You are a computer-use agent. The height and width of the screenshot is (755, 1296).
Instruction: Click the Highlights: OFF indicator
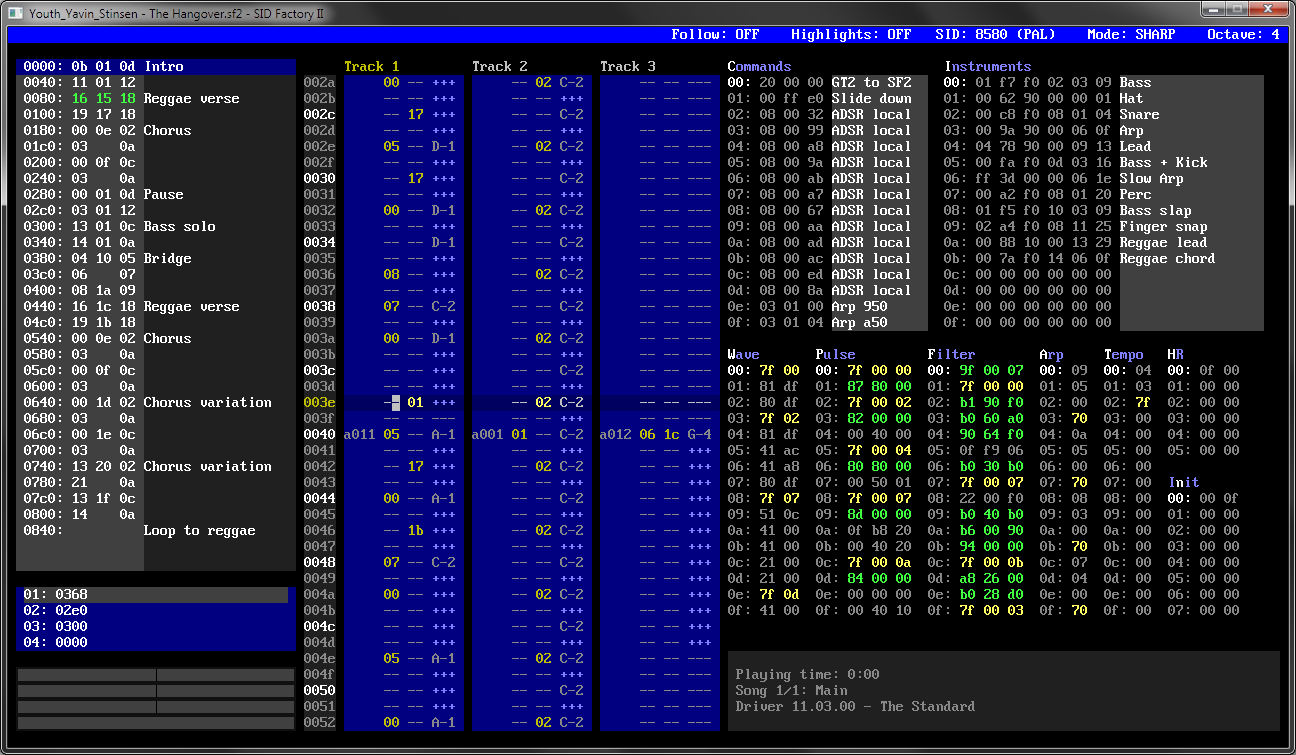pos(851,34)
